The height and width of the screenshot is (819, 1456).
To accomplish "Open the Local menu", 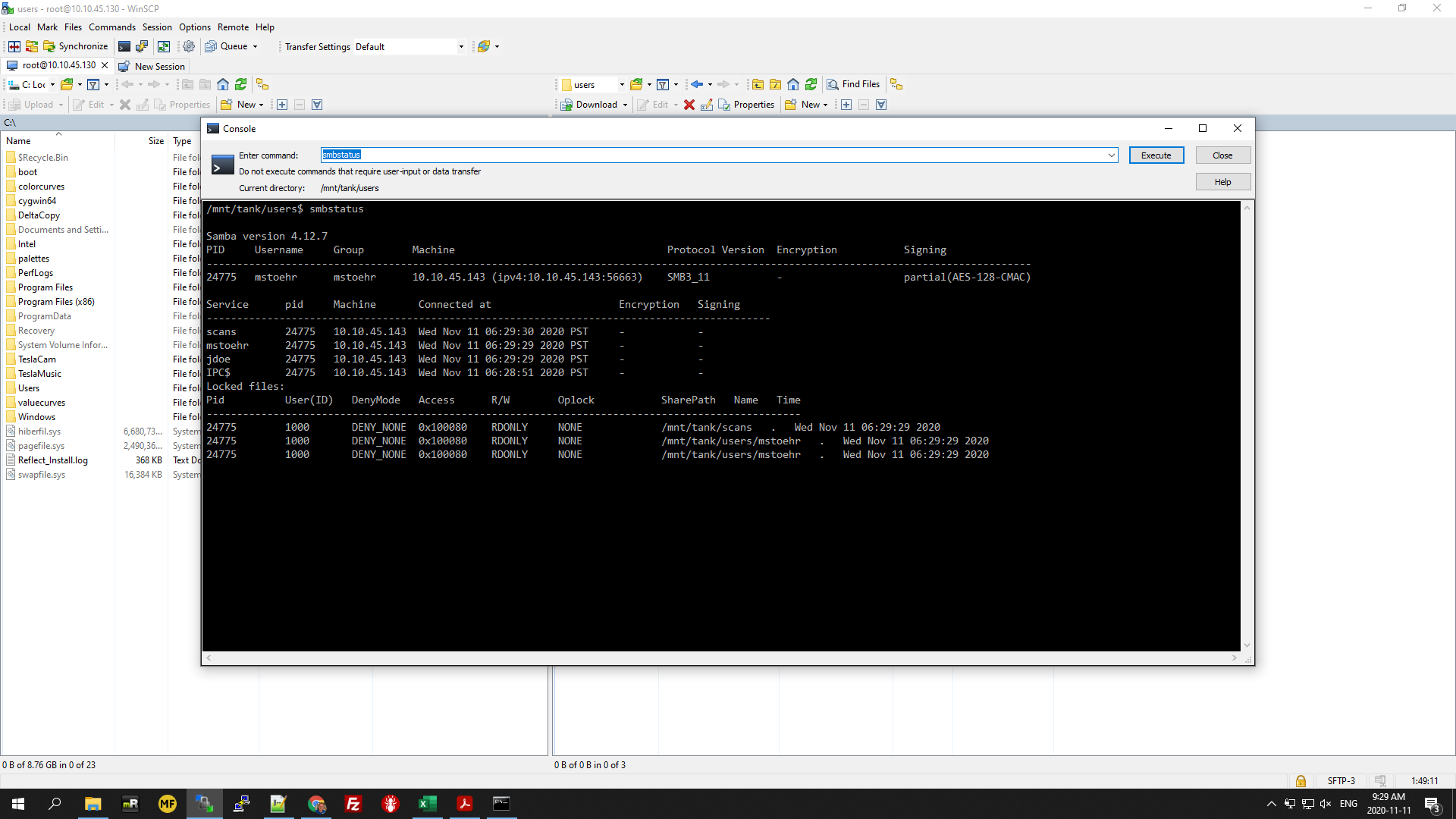I will point(20,27).
